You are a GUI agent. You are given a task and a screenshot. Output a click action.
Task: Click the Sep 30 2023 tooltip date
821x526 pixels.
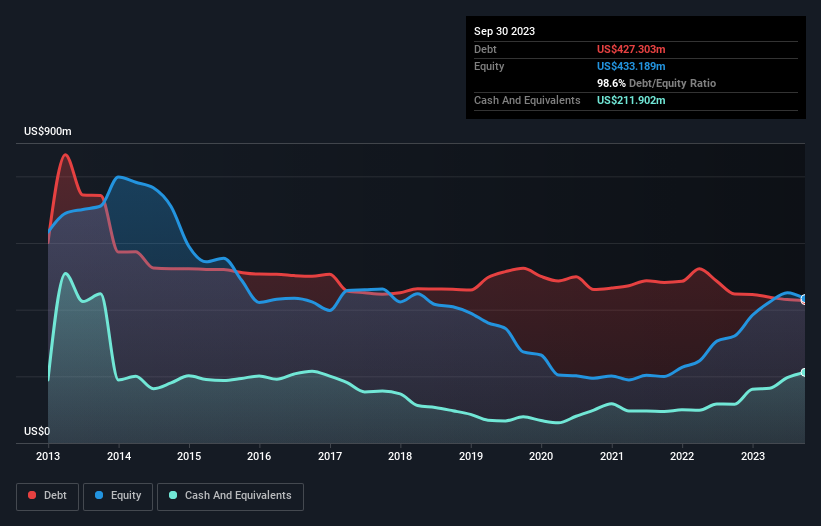click(505, 31)
